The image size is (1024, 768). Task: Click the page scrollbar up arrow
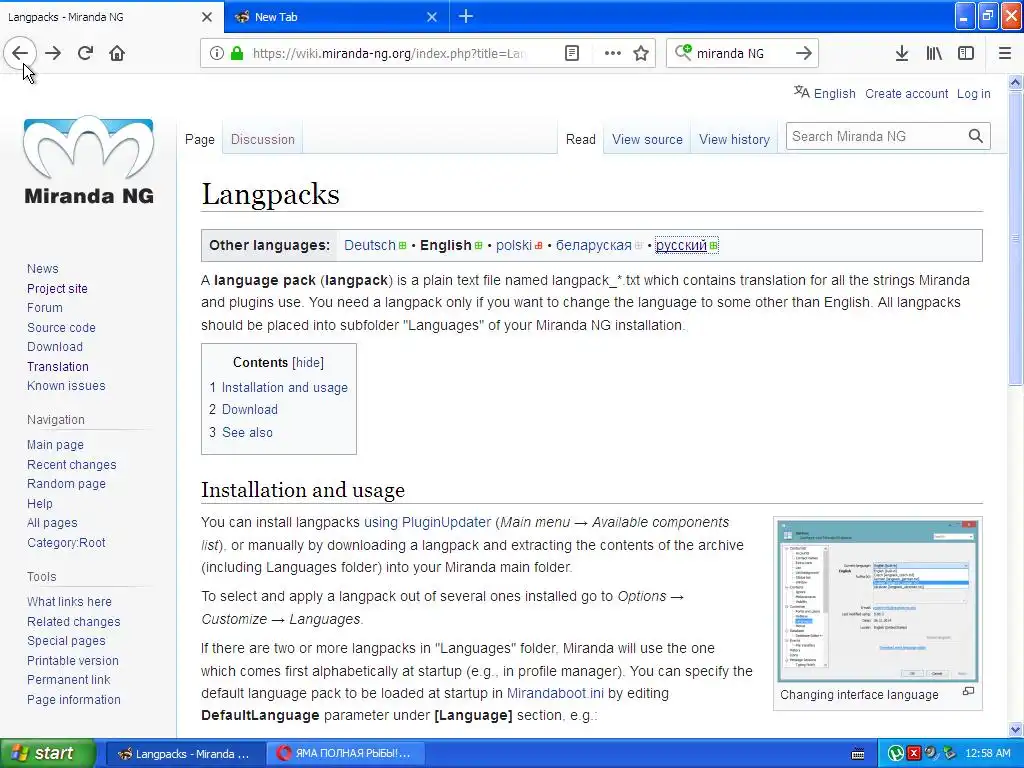1016,82
